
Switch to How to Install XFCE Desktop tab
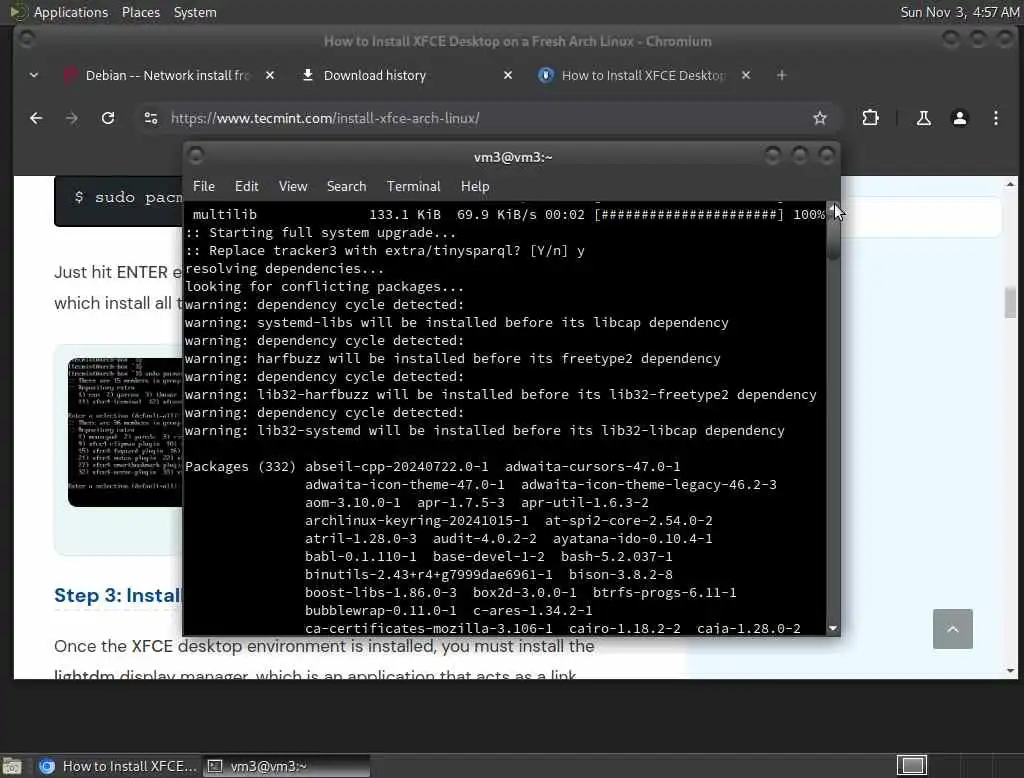643,75
